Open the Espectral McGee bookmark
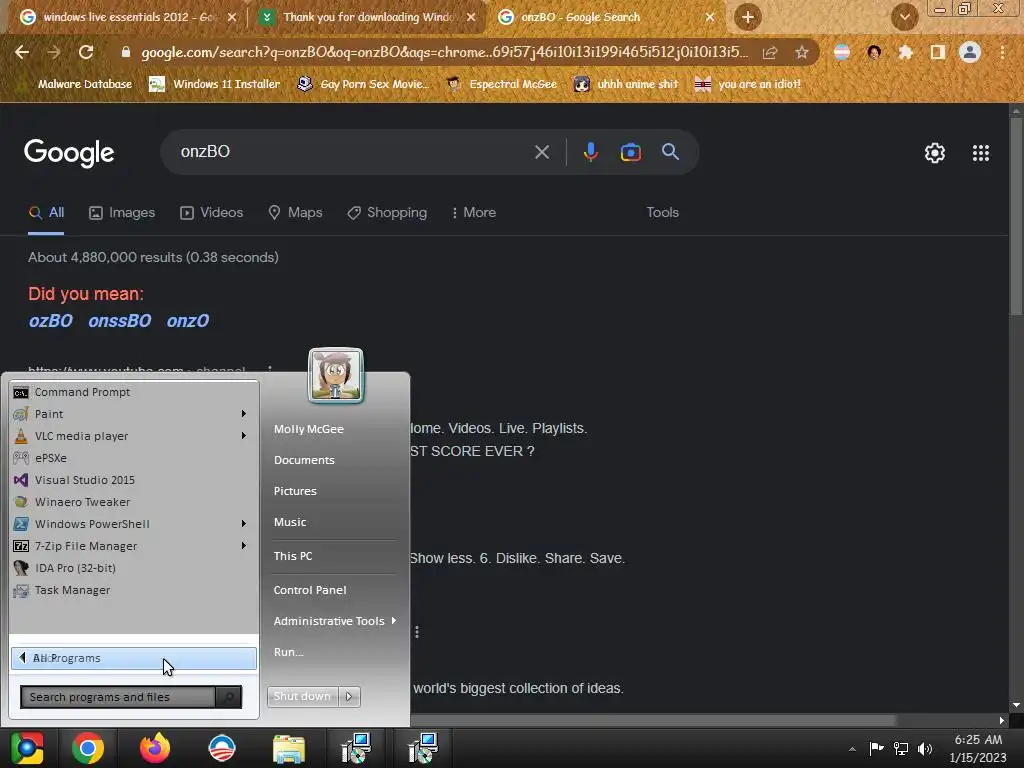Viewport: 1024px width, 768px height. coord(502,84)
